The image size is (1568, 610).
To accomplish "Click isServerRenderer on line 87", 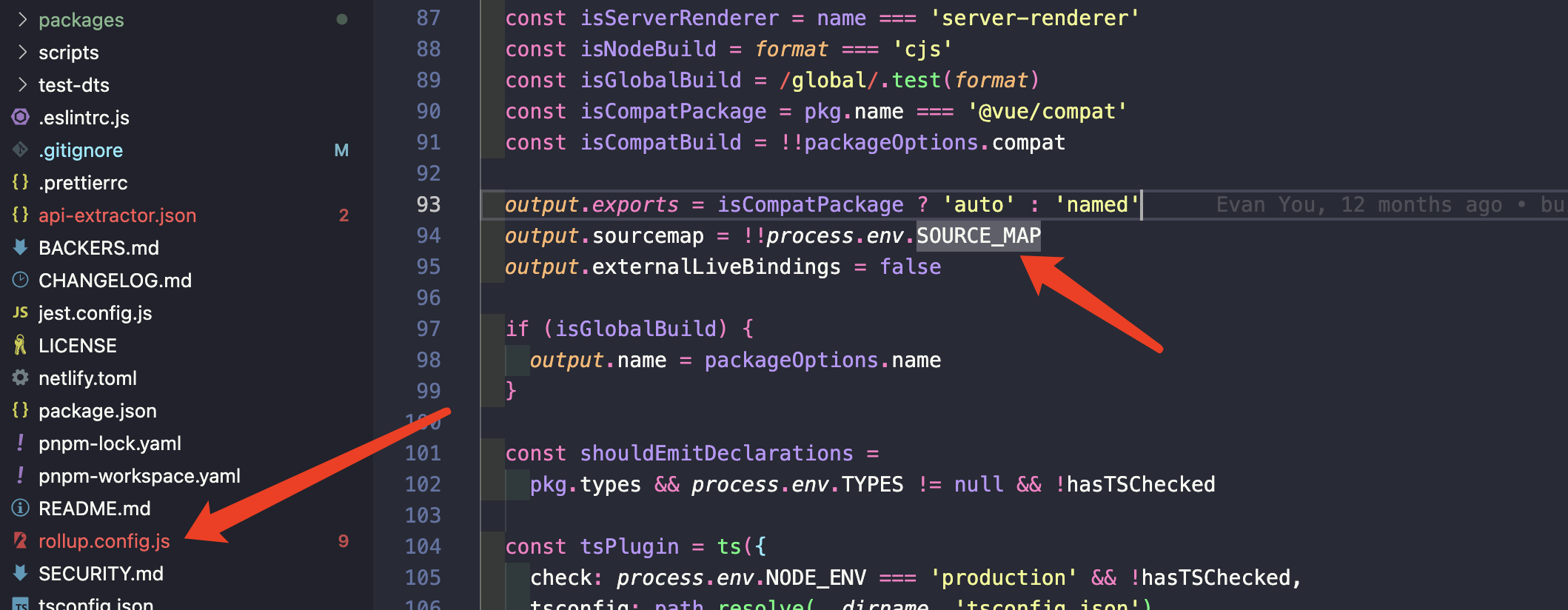I will [x=680, y=18].
